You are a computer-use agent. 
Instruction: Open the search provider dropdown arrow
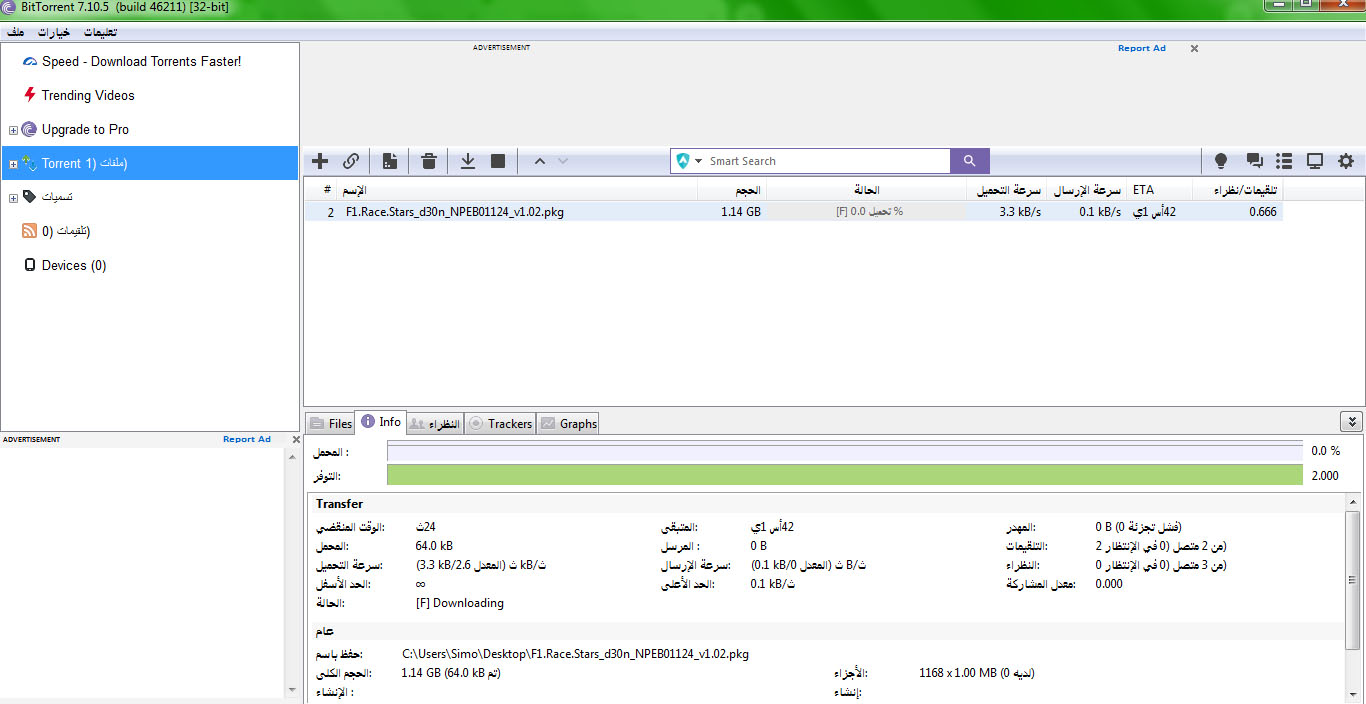tap(699, 161)
